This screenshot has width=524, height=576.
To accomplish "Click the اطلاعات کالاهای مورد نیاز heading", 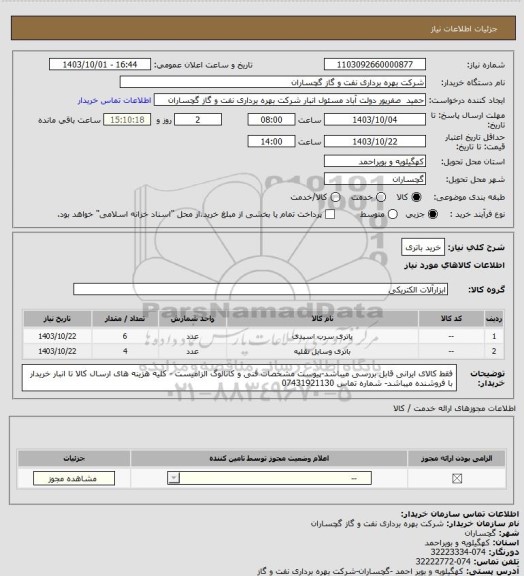I will [x=454, y=266].
